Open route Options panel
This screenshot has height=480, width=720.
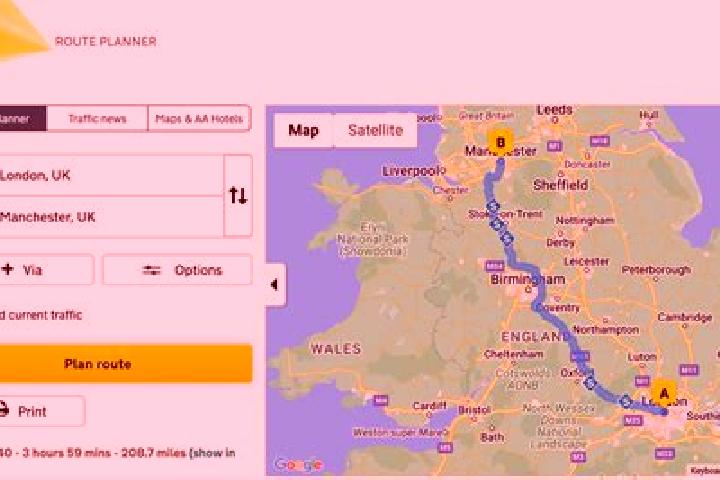tap(177, 270)
